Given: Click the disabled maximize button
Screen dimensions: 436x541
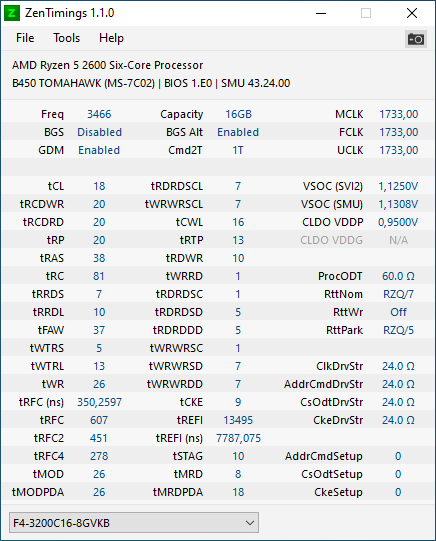Looking at the screenshot, I should [x=366, y=13].
